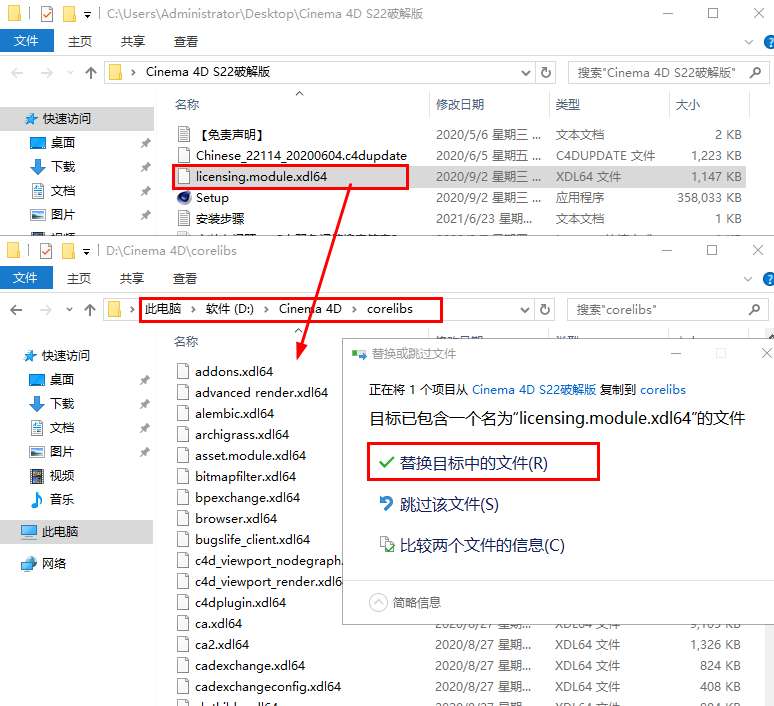Select bitmapfilter.xdl64 file
This screenshot has width=774, height=706.
[245, 476]
